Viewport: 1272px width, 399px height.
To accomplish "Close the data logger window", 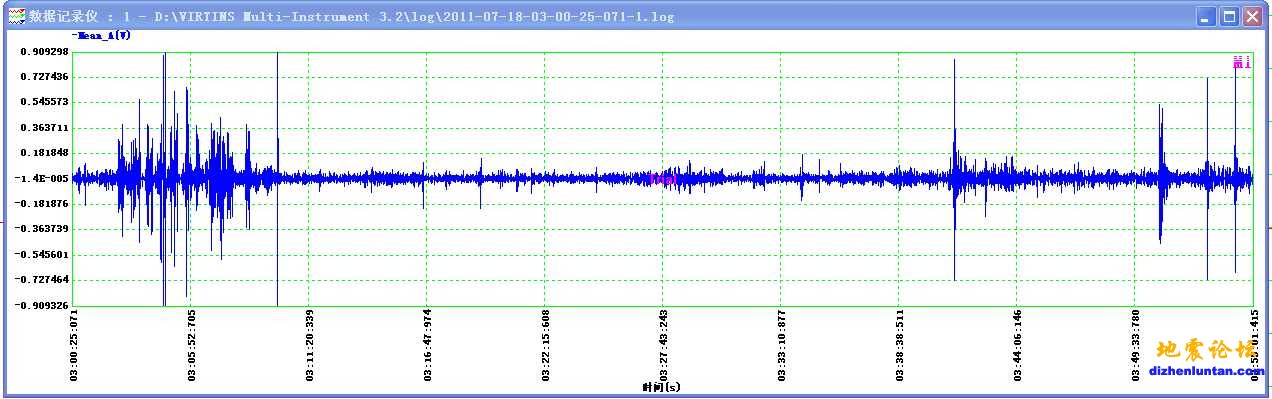I will tap(1252, 16).
